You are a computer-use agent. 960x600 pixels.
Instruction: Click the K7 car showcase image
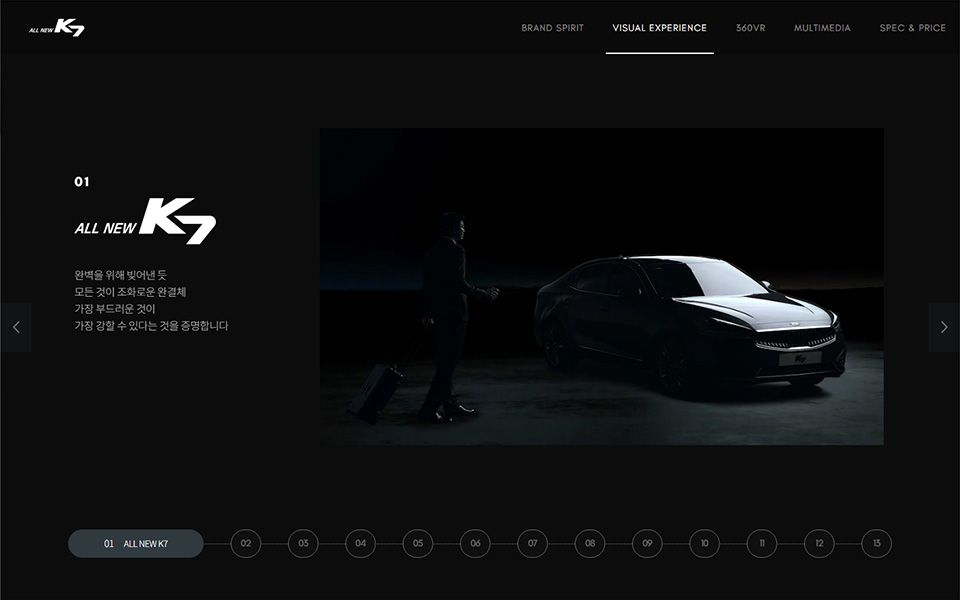click(x=601, y=286)
